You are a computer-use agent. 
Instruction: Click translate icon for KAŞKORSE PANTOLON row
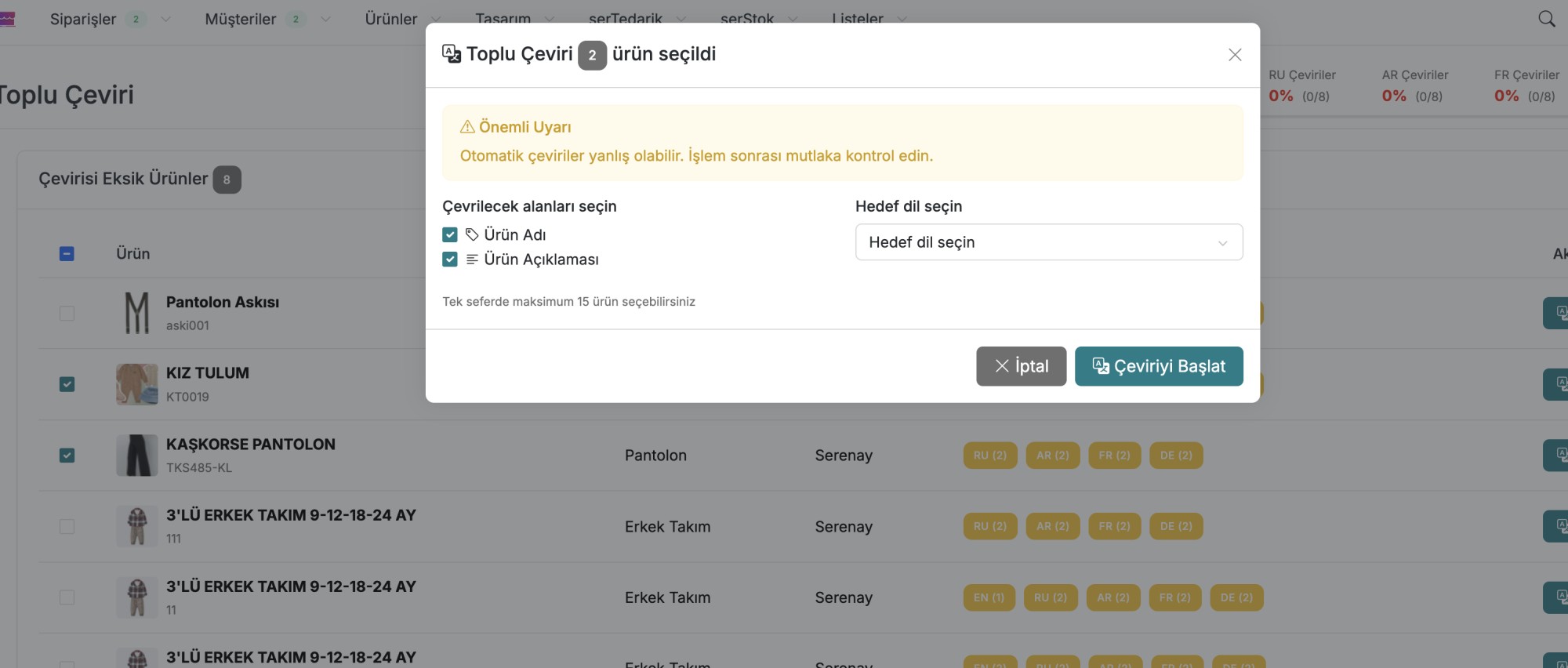[1557, 456]
